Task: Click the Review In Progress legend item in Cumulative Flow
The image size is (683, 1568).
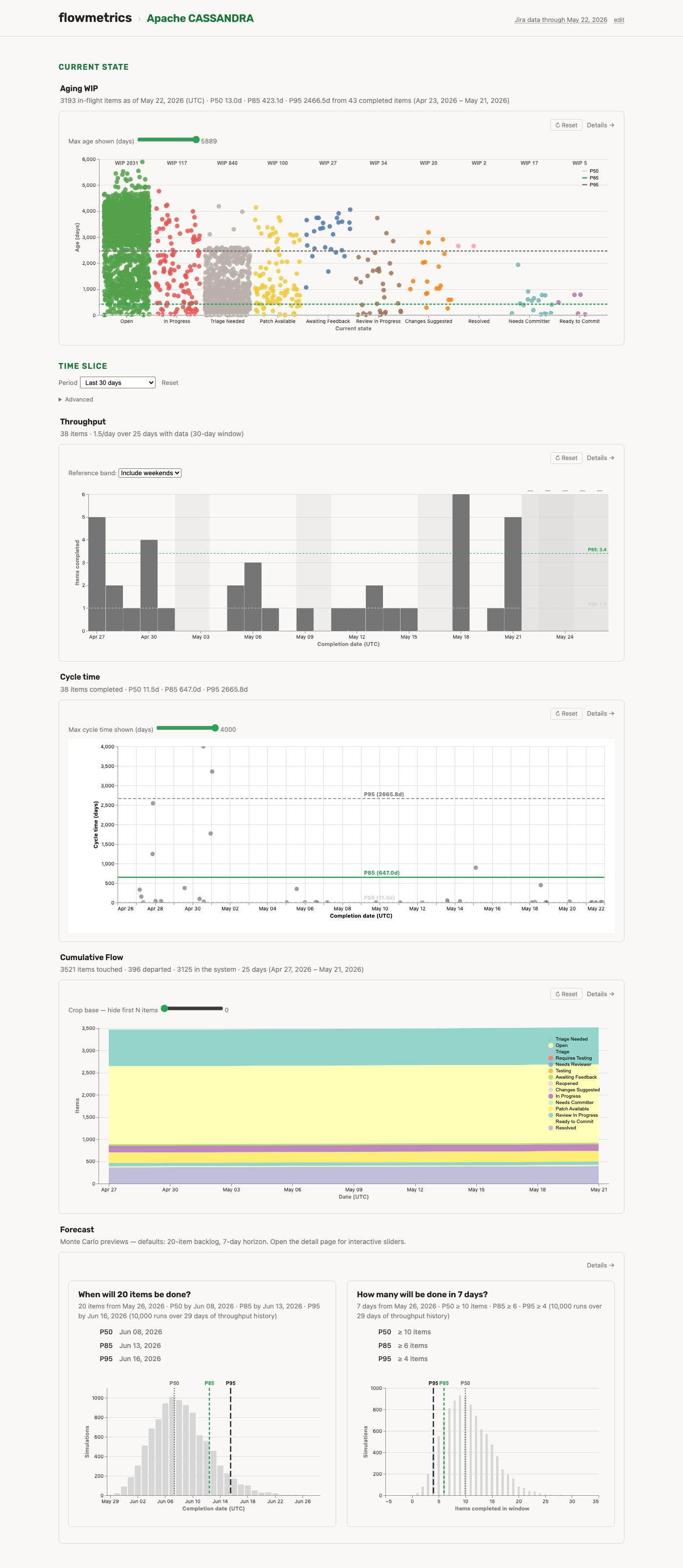Action: pos(573,1116)
